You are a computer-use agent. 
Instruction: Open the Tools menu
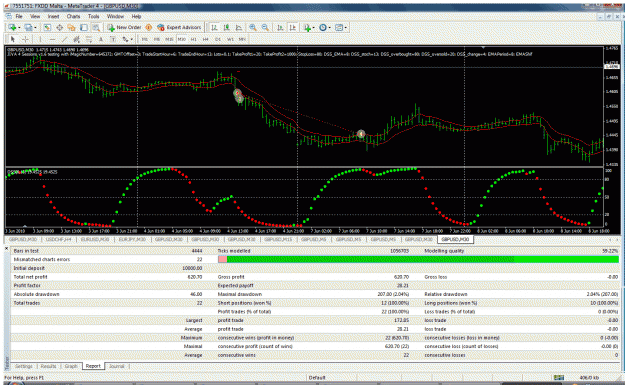pos(94,16)
